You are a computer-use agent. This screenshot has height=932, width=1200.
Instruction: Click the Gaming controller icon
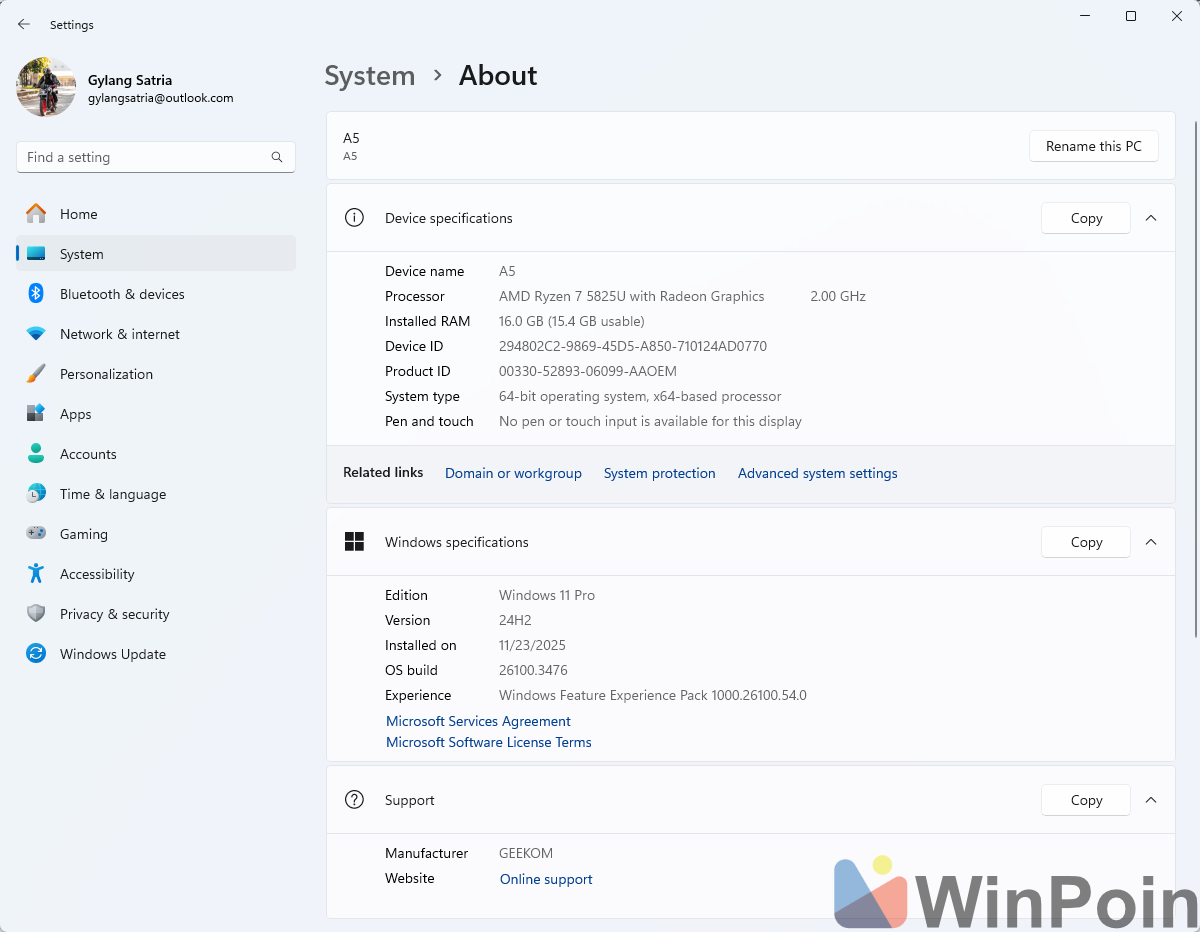[36, 534]
